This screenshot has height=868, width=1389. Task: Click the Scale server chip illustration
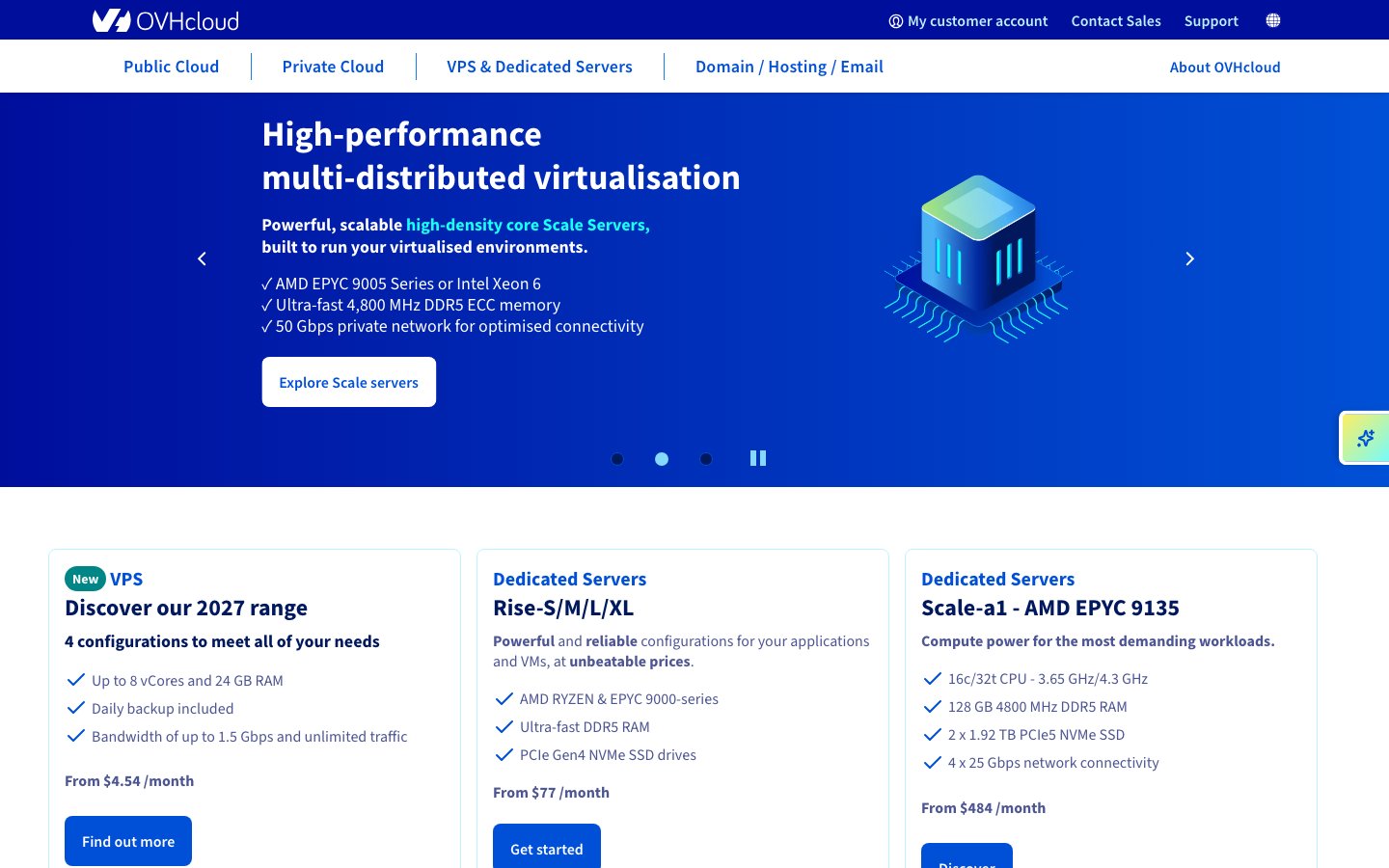point(978,258)
